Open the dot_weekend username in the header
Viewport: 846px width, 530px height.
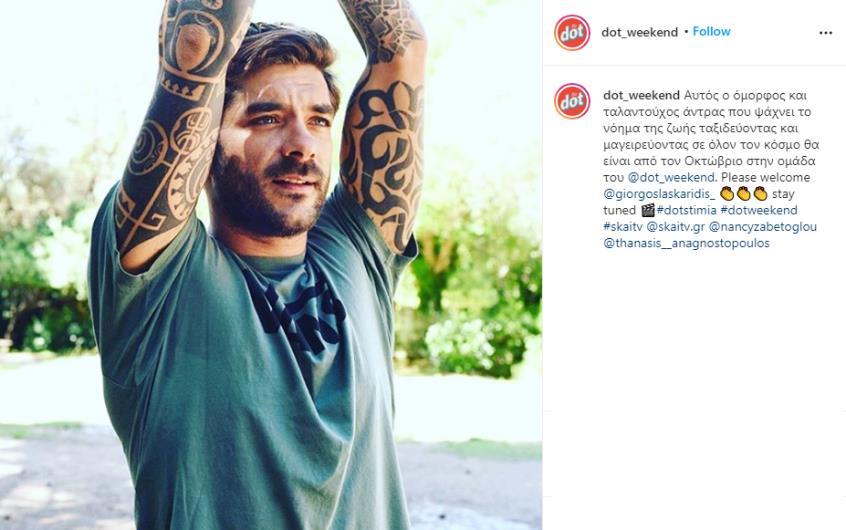click(639, 32)
